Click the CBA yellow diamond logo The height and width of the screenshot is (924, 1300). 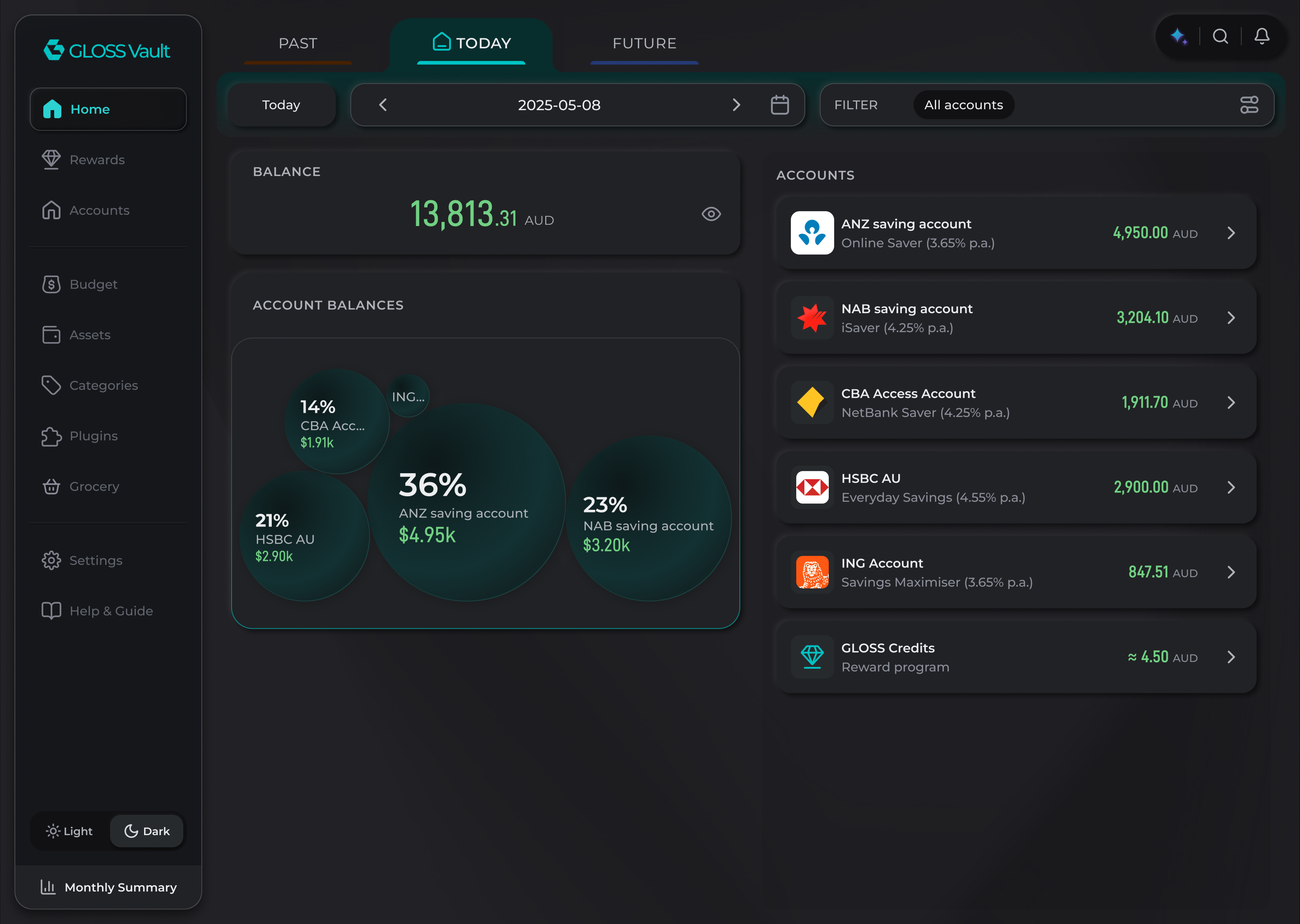pyautogui.click(x=812, y=402)
